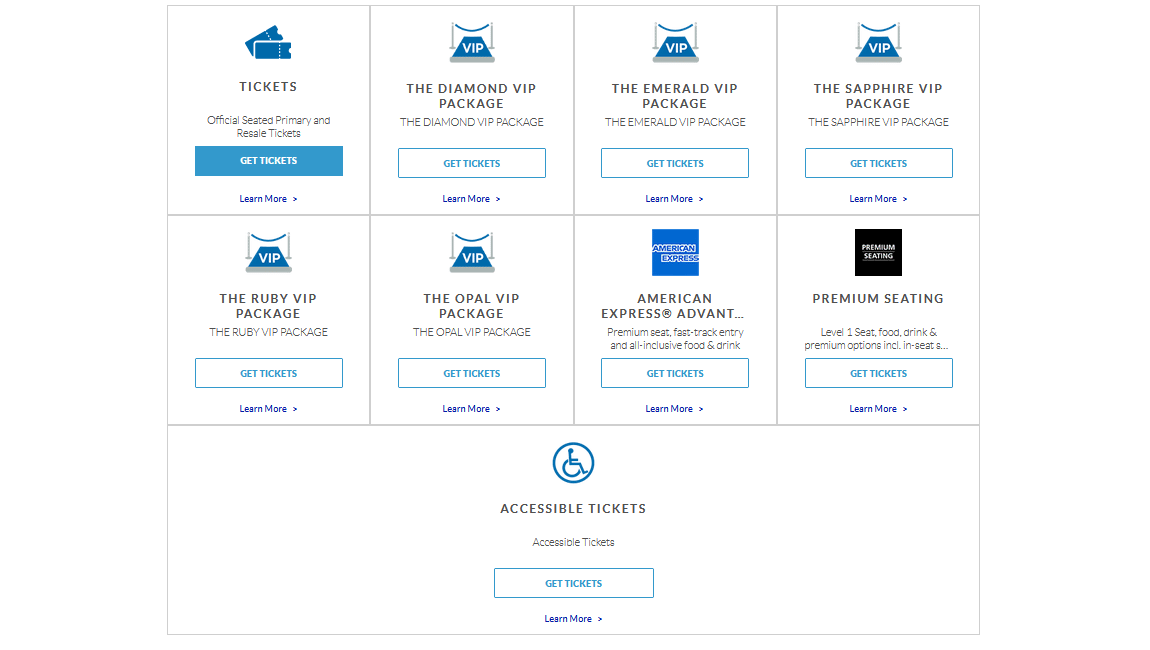This screenshot has width=1150, height=650.
Task: Open Learn More under Accessible Tickets
Action: (573, 619)
